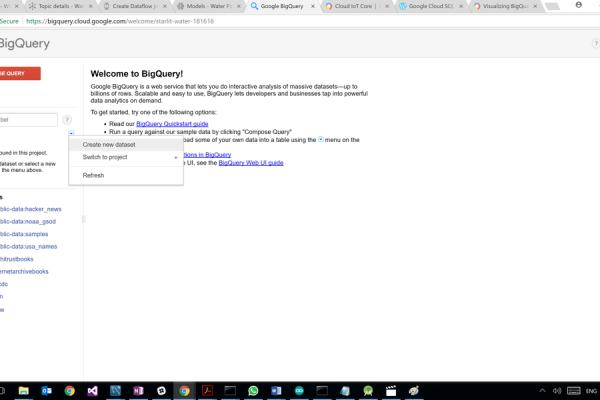Open a new Chrome tab

[552, 6]
